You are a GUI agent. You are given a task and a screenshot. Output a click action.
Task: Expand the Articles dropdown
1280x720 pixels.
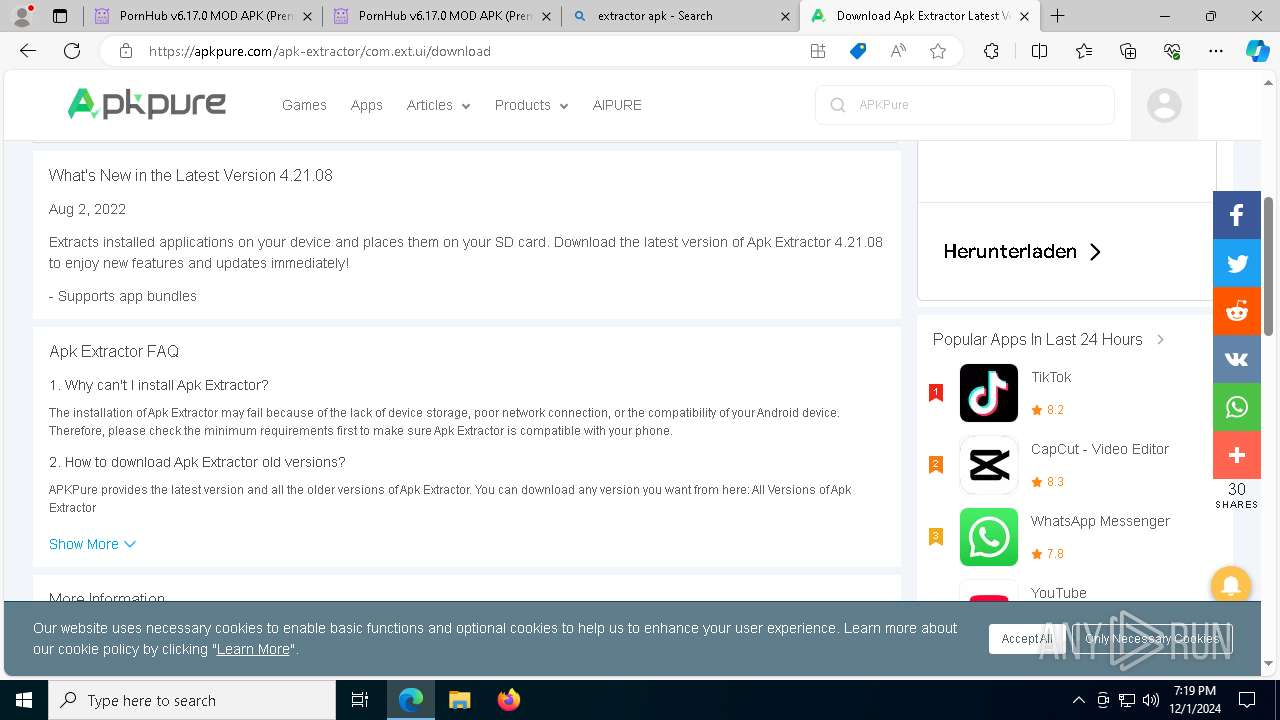(x=438, y=105)
